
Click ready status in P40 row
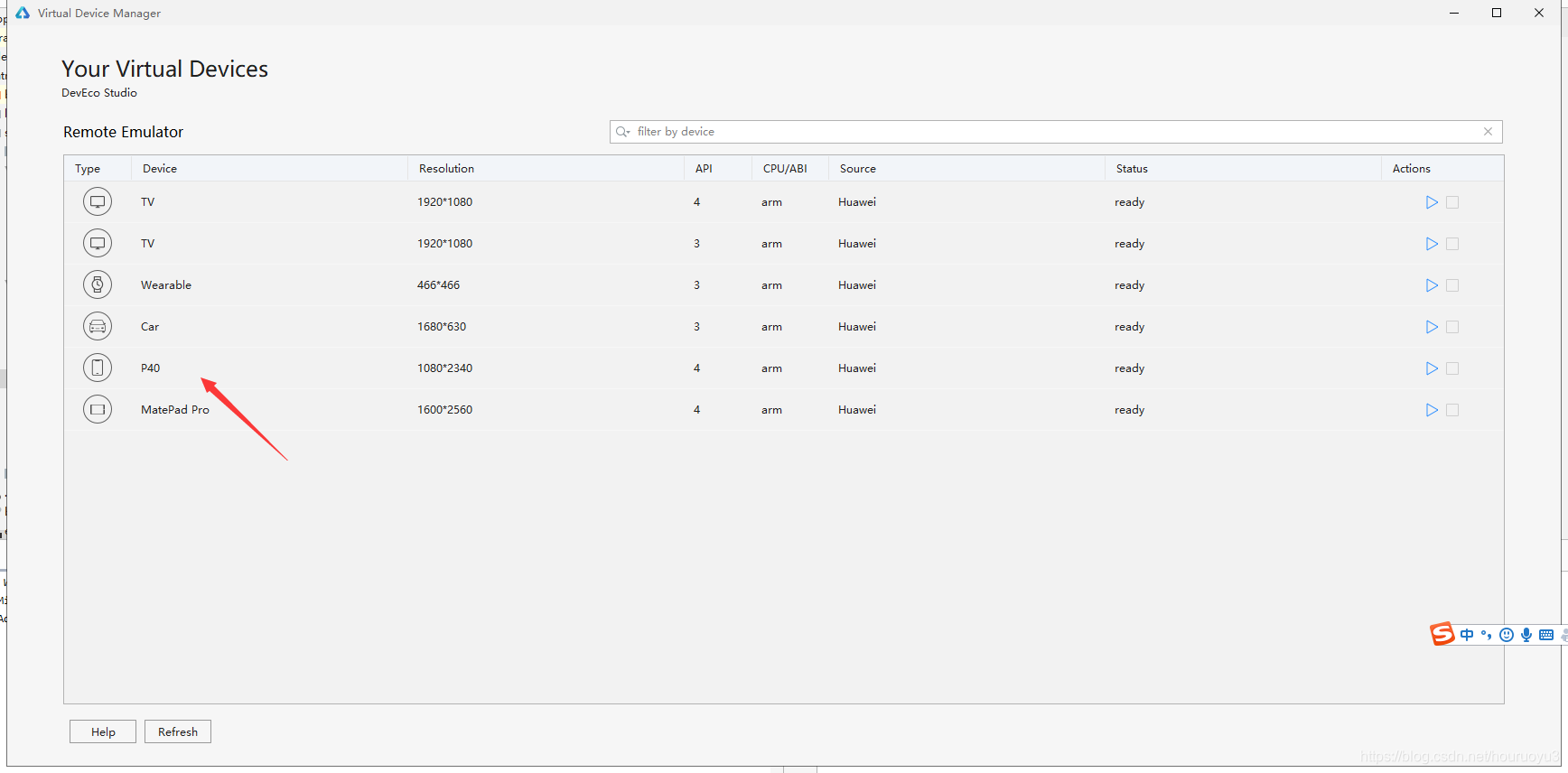[x=1129, y=368]
